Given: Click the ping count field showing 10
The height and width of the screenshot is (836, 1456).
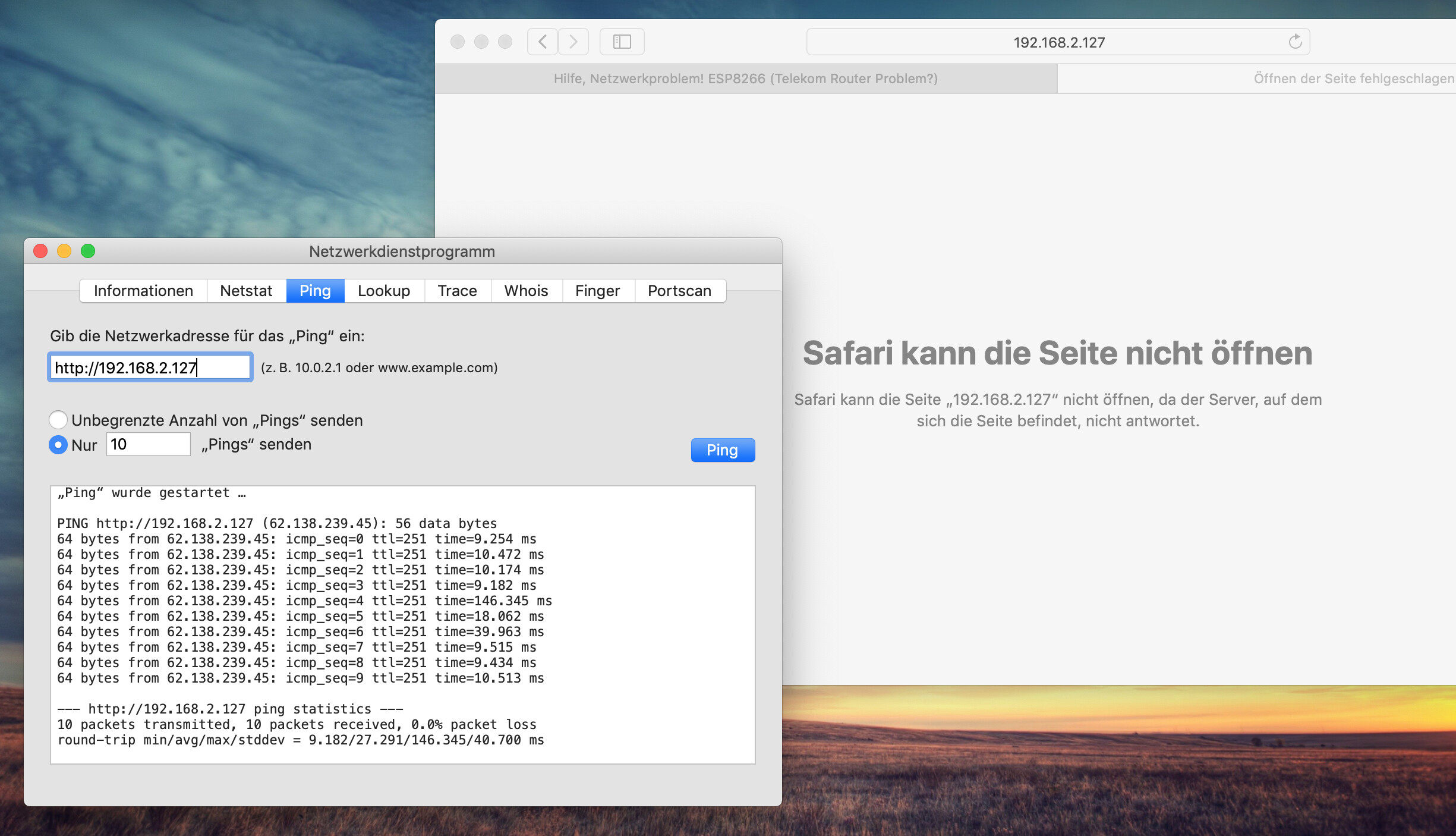Looking at the screenshot, I should (148, 444).
